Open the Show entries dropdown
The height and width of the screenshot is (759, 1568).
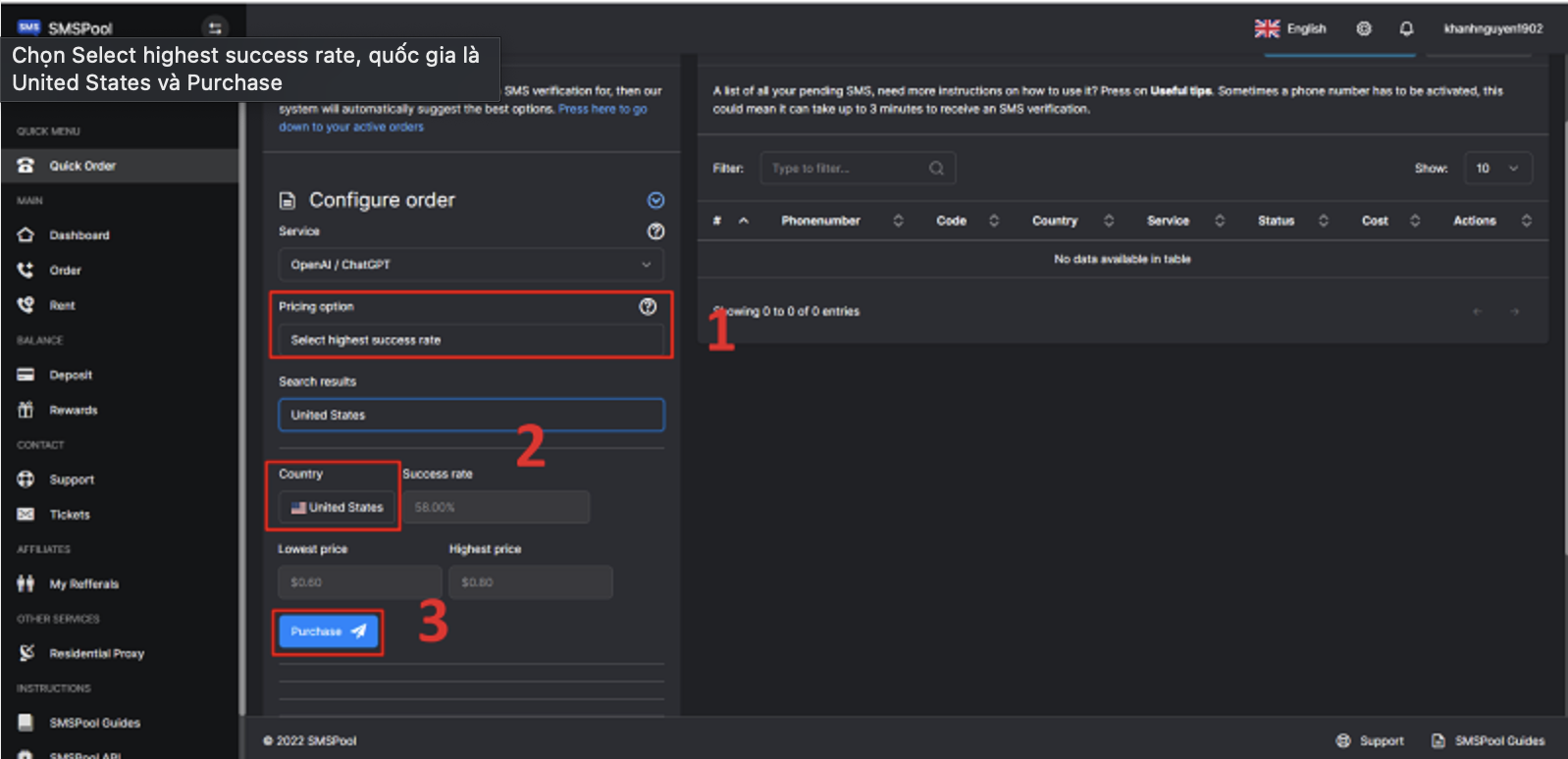tap(1497, 169)
